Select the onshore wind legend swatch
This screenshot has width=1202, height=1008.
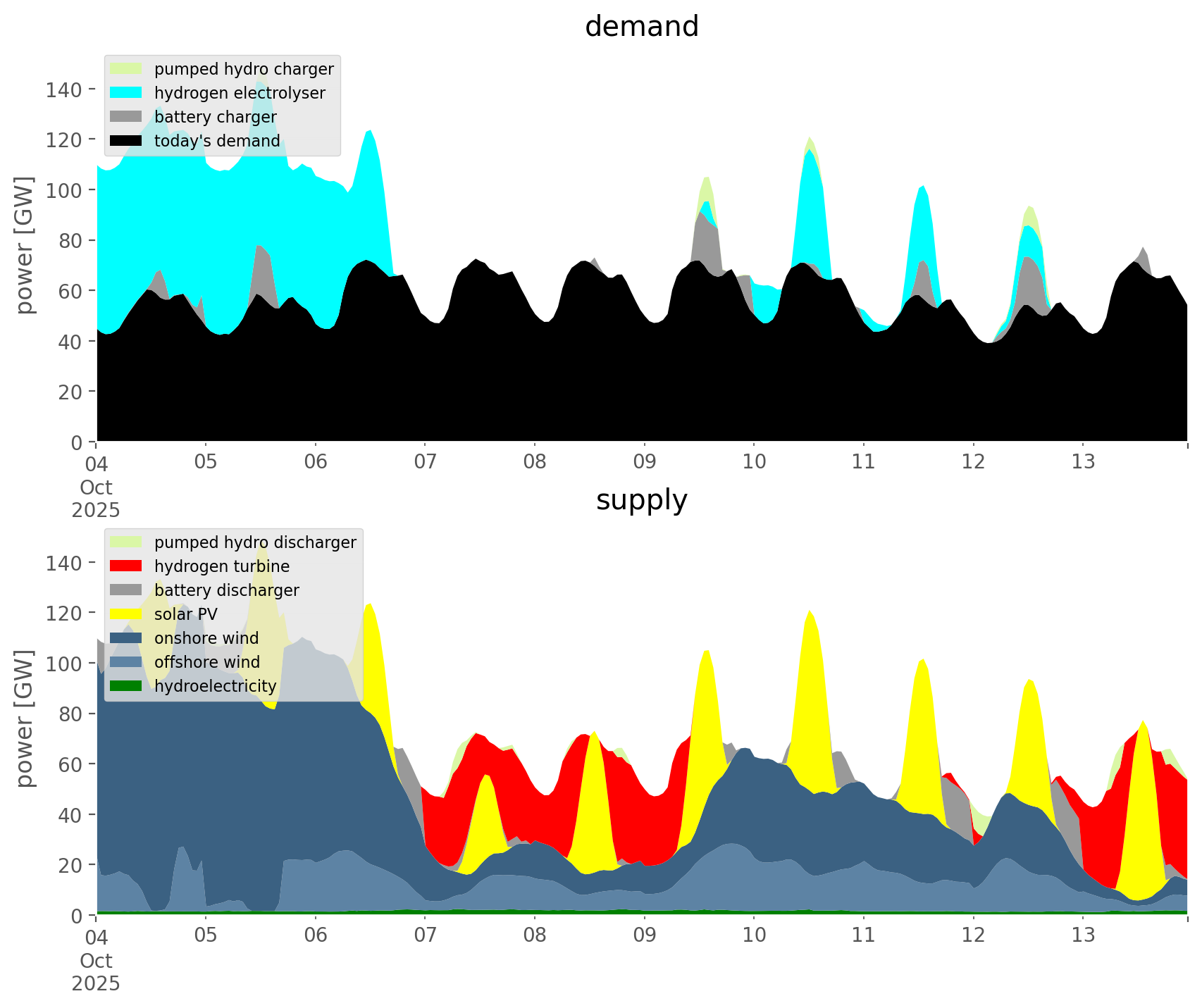tap(126, 638)
